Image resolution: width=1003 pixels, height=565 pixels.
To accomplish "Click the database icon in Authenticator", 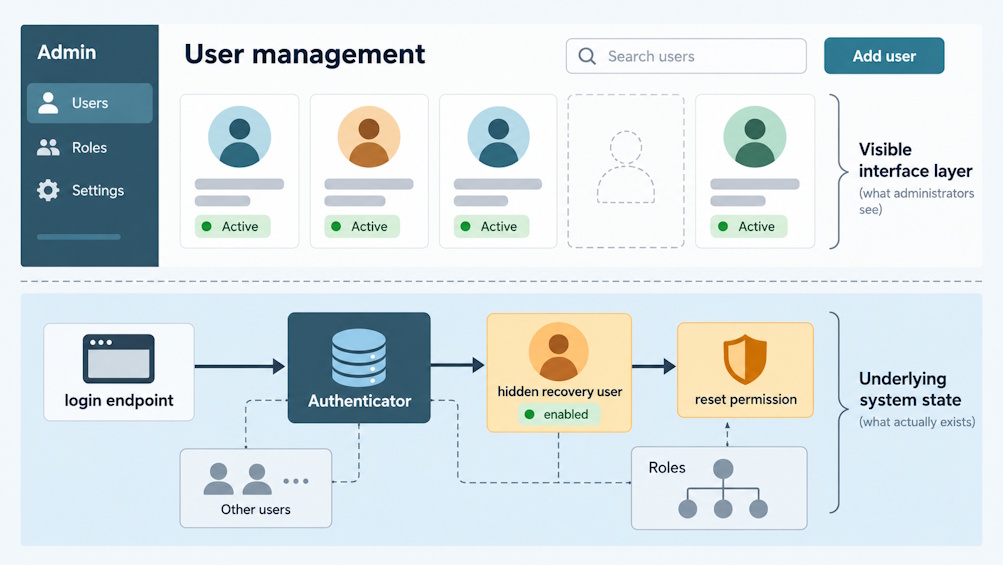I will [x=359, y=358].
